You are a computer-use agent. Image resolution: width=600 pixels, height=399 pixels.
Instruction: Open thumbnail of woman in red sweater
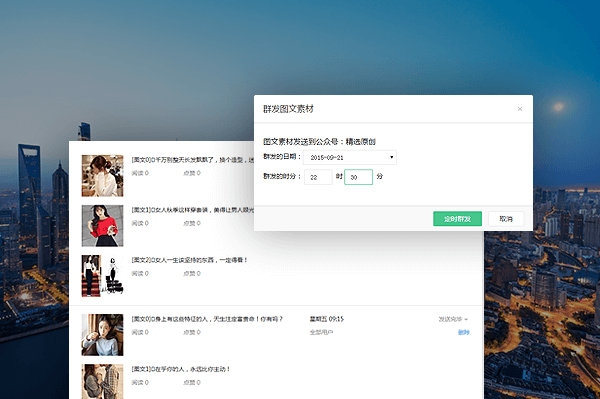103,226
